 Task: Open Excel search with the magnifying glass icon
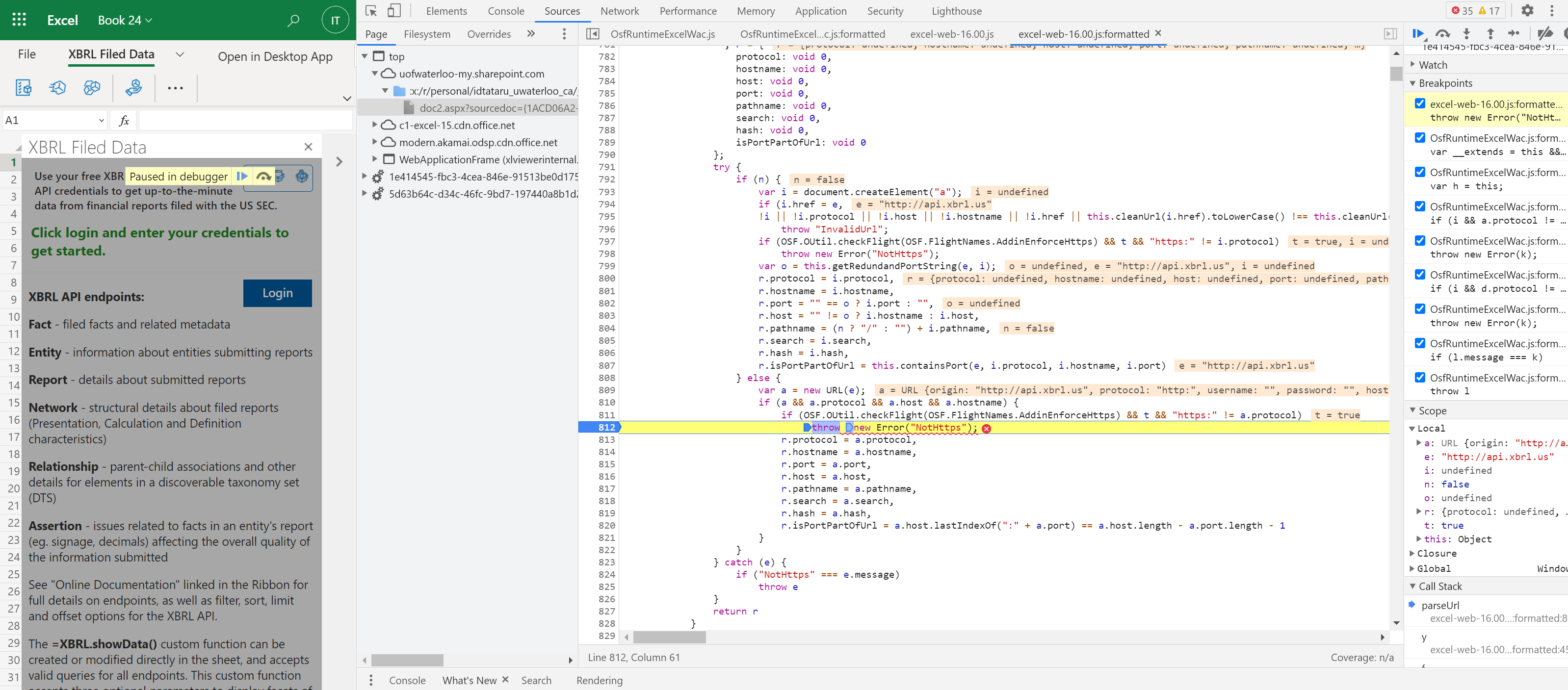point(293,20)
